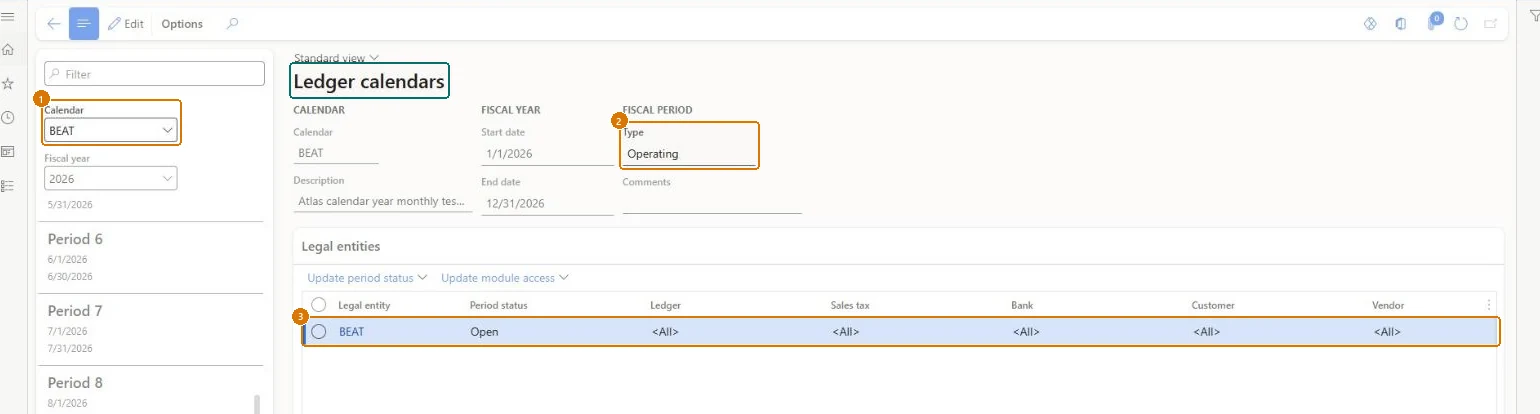Click the funnel filter icon at far right

pyautogui.click(x=1536, y=16)
